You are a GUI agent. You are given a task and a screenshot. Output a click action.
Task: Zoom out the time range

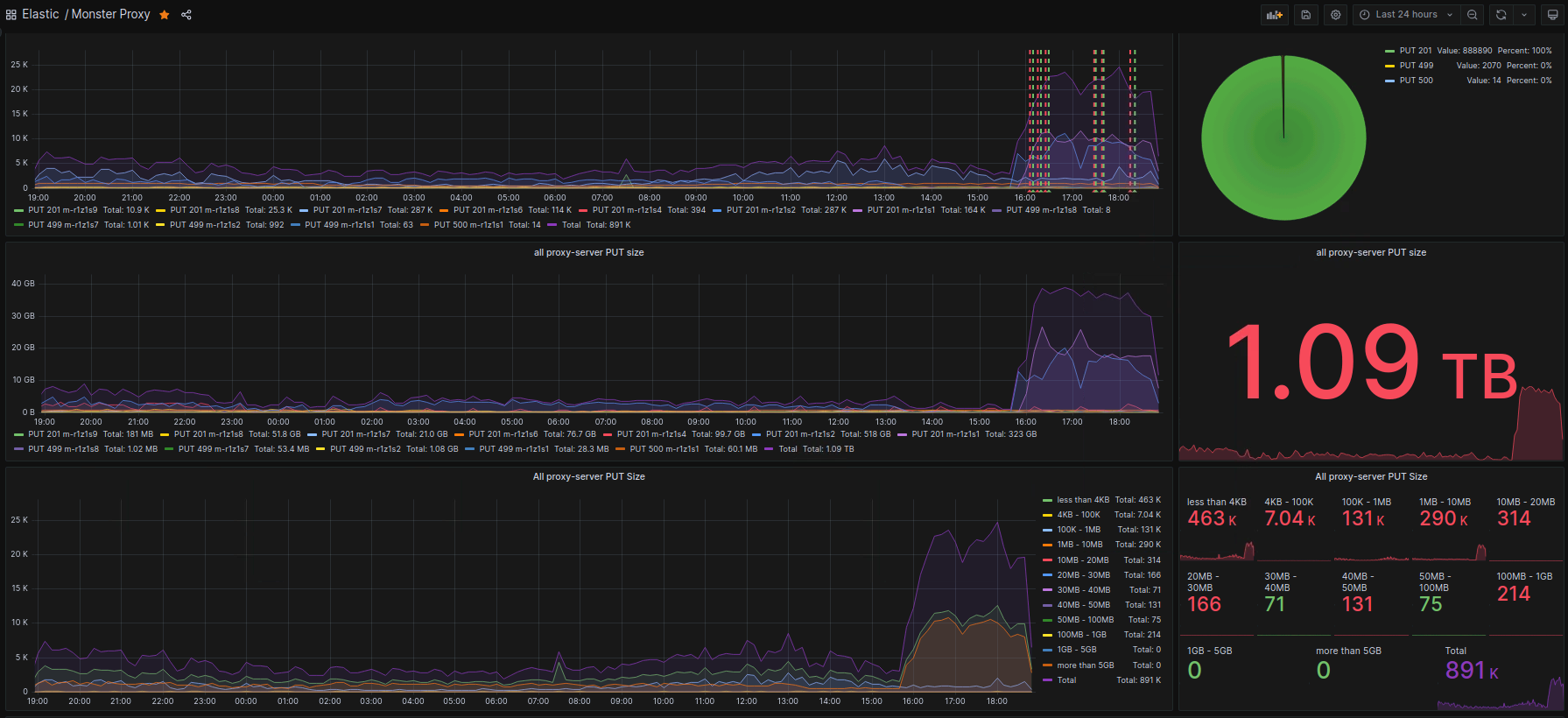1473,15
